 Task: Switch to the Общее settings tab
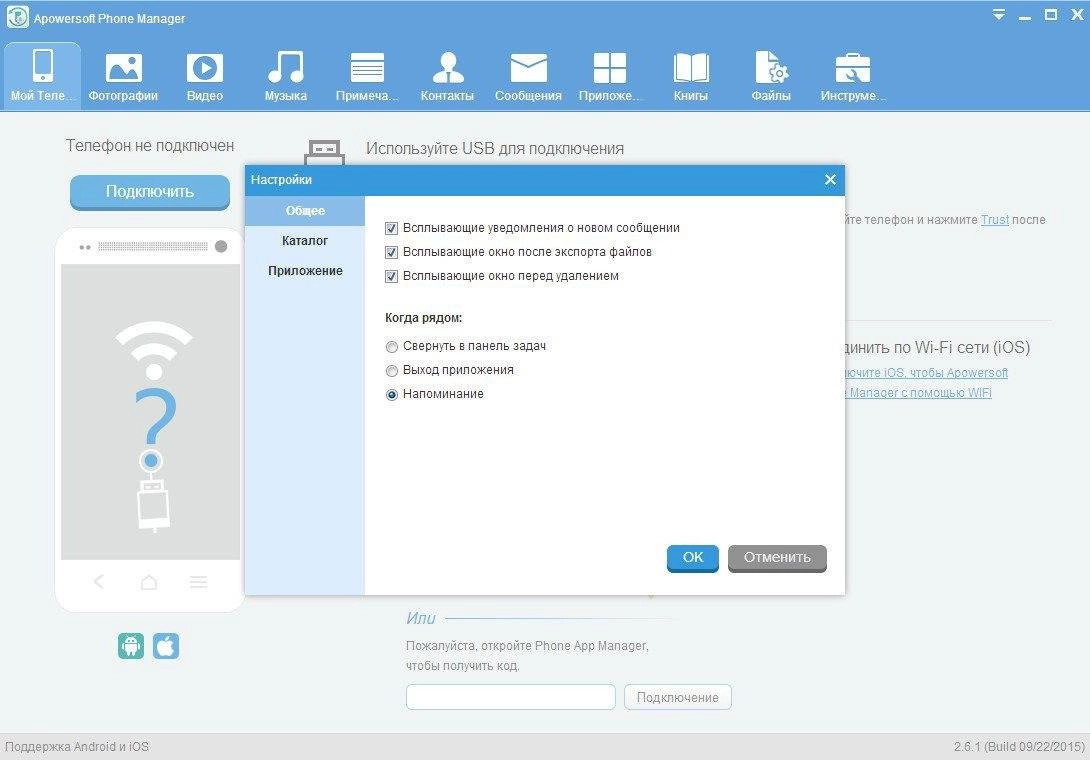(x=304, y=211)
